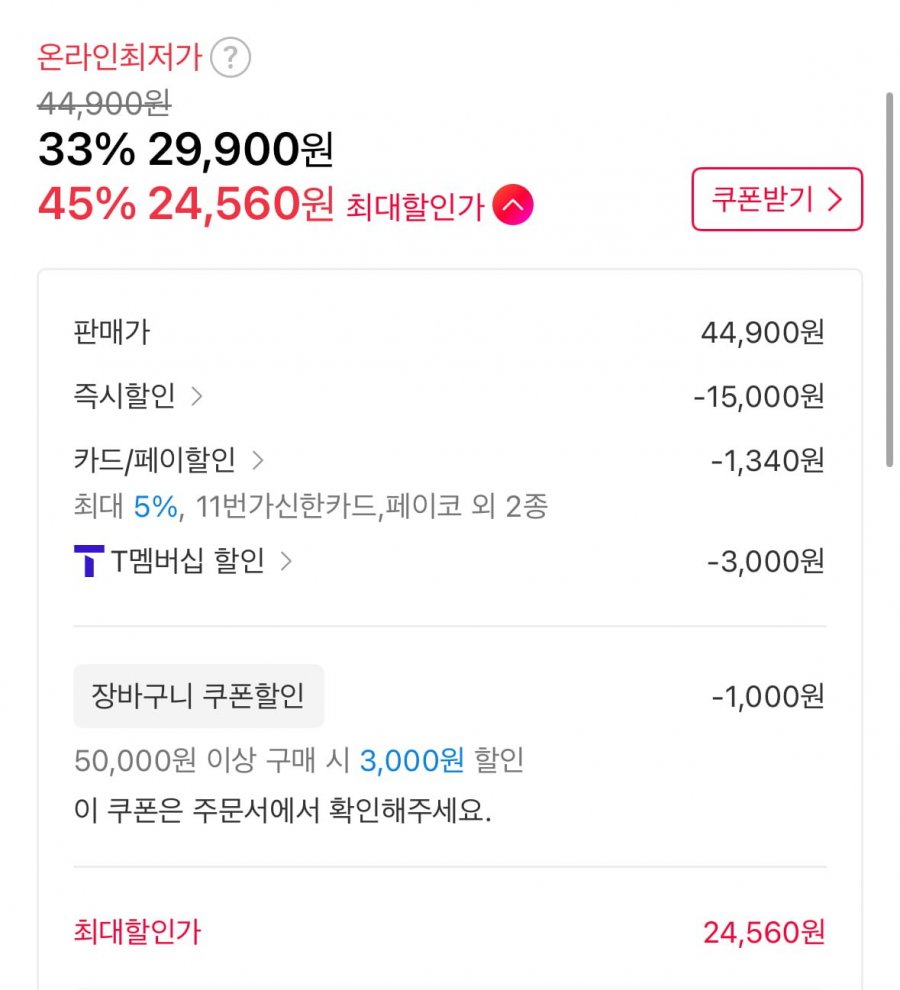This screenshot has width=900, height=990.
Task: Select the 즉시할인 label text
Action: click(124, 397)
